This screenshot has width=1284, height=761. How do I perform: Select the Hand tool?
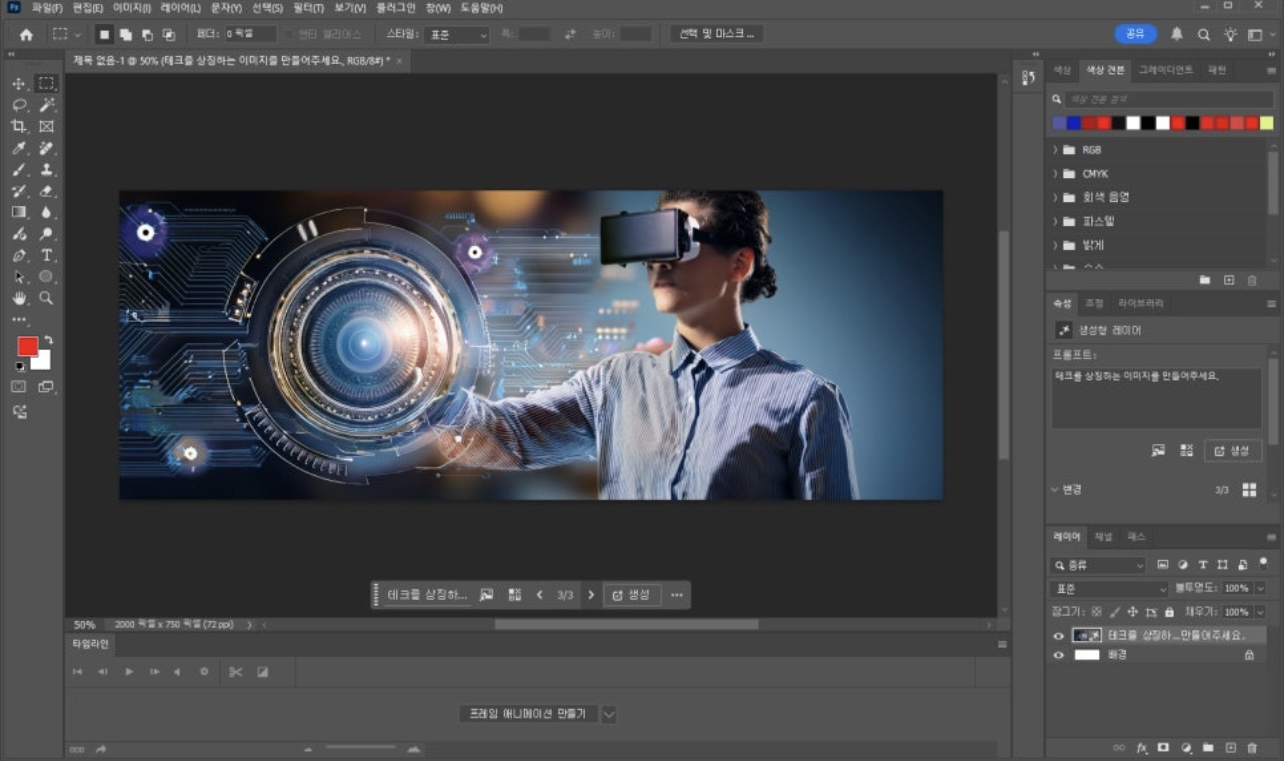click(x=19, y=298)
